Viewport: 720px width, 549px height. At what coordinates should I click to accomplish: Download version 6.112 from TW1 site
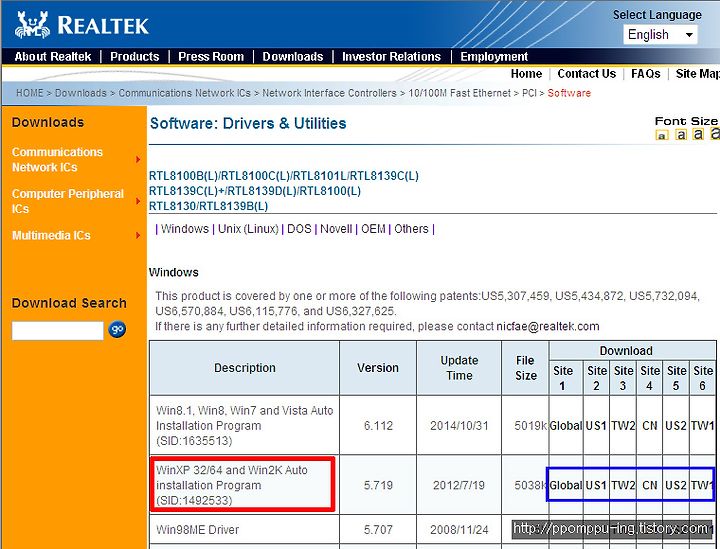(x=703, y=426)
